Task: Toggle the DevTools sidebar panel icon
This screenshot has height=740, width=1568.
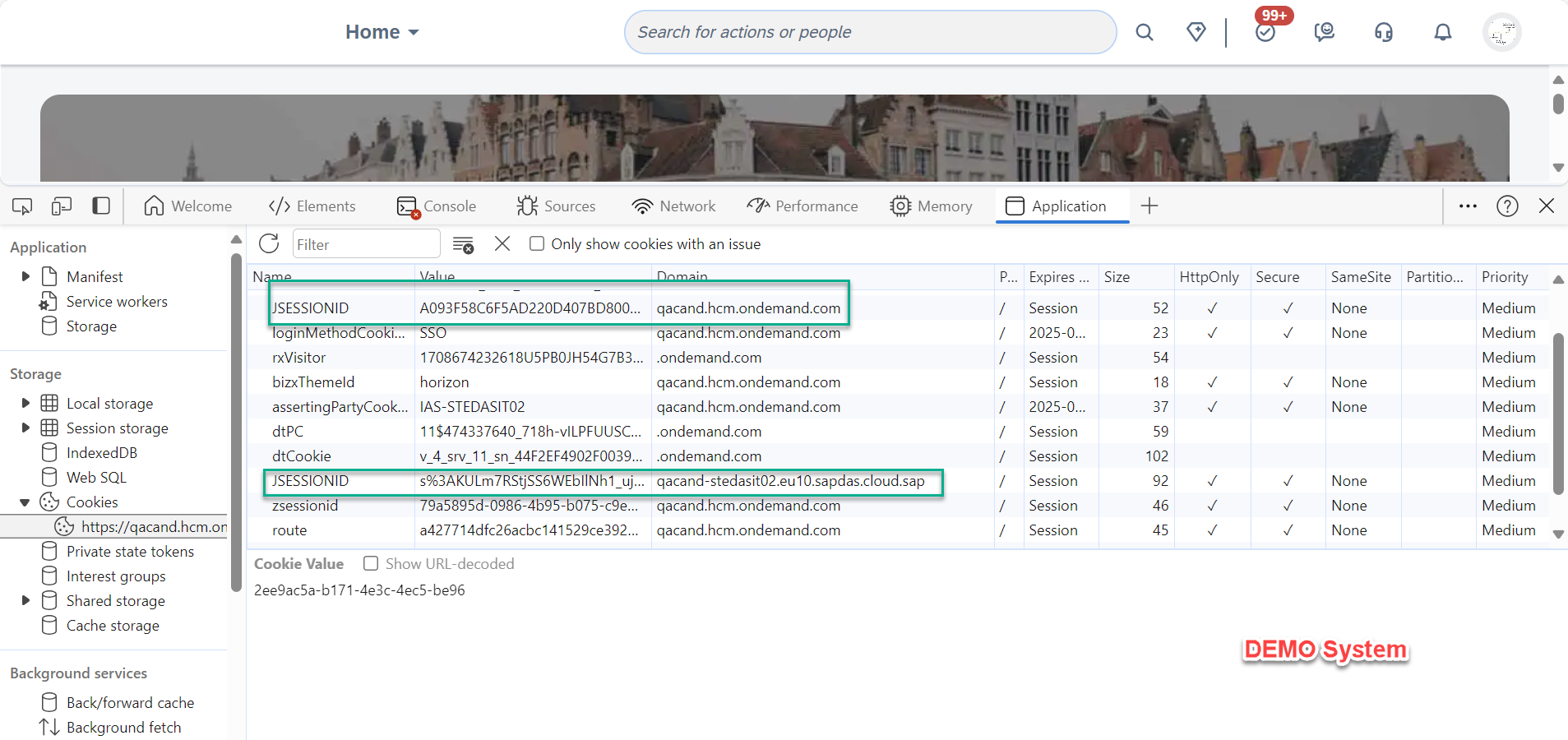Action: [101, 206]
